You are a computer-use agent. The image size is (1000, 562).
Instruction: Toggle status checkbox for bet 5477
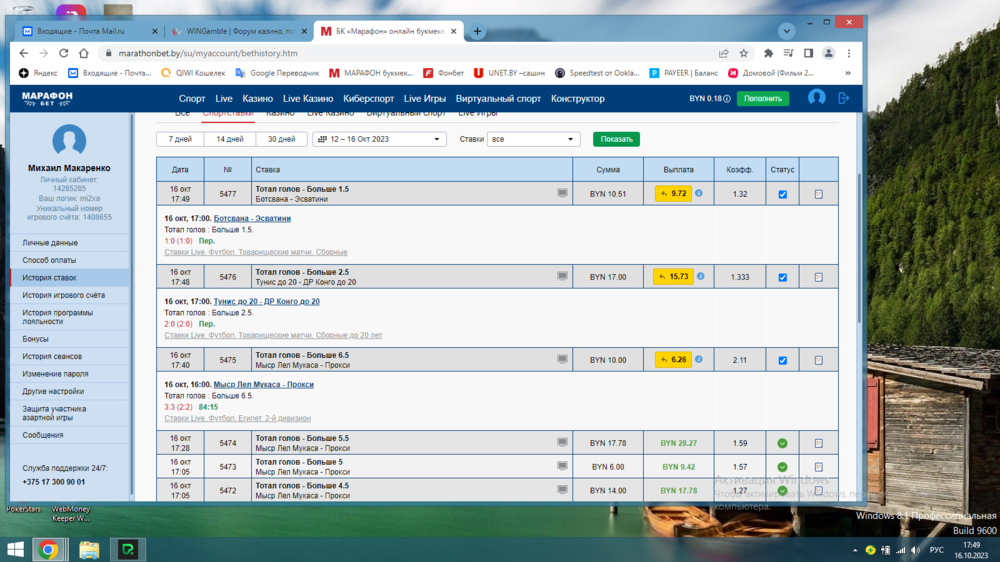(783, 194)
